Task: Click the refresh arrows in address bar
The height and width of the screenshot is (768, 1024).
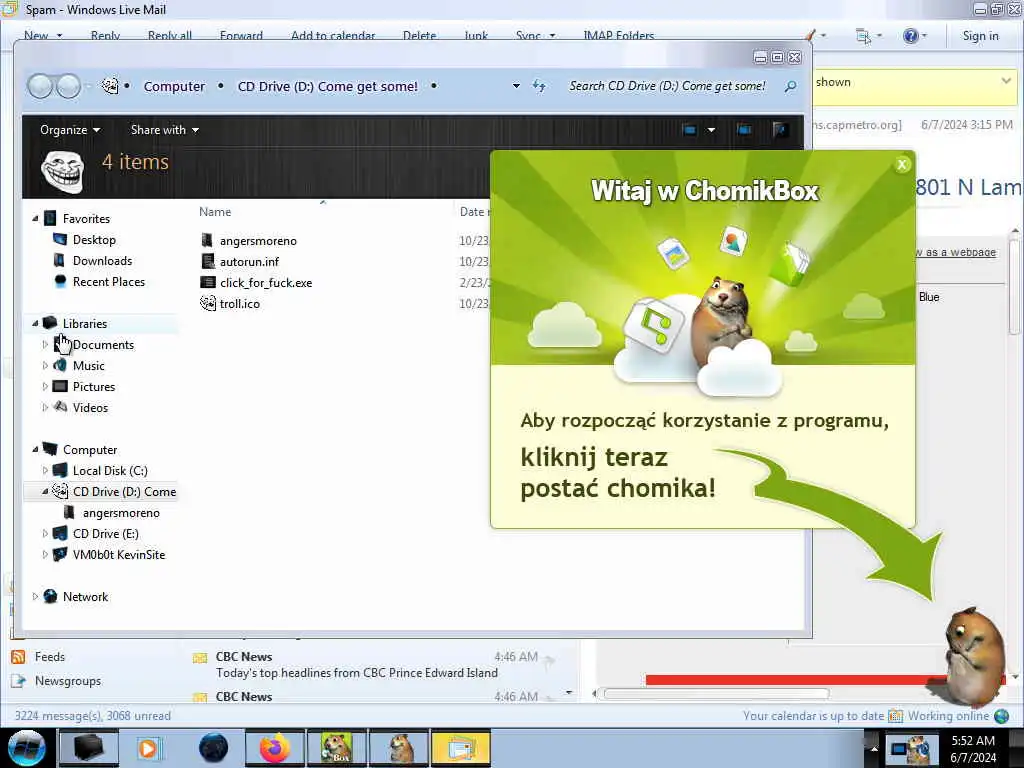Action: pos(539,86)
